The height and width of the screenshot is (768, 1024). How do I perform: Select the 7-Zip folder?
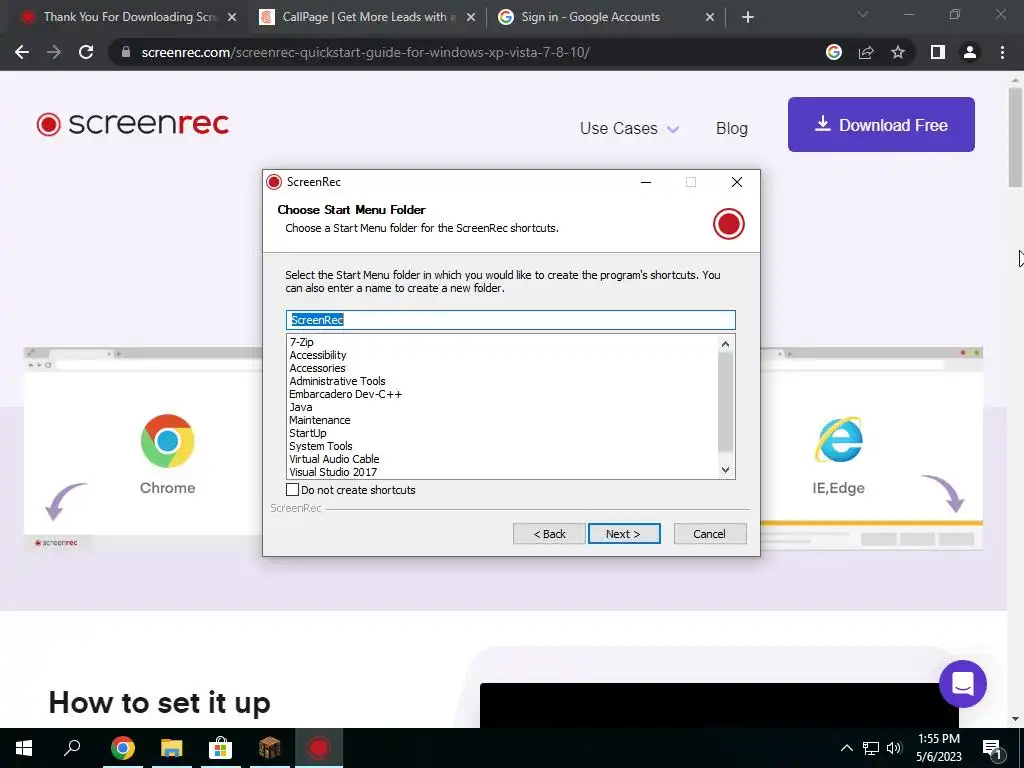301,342
